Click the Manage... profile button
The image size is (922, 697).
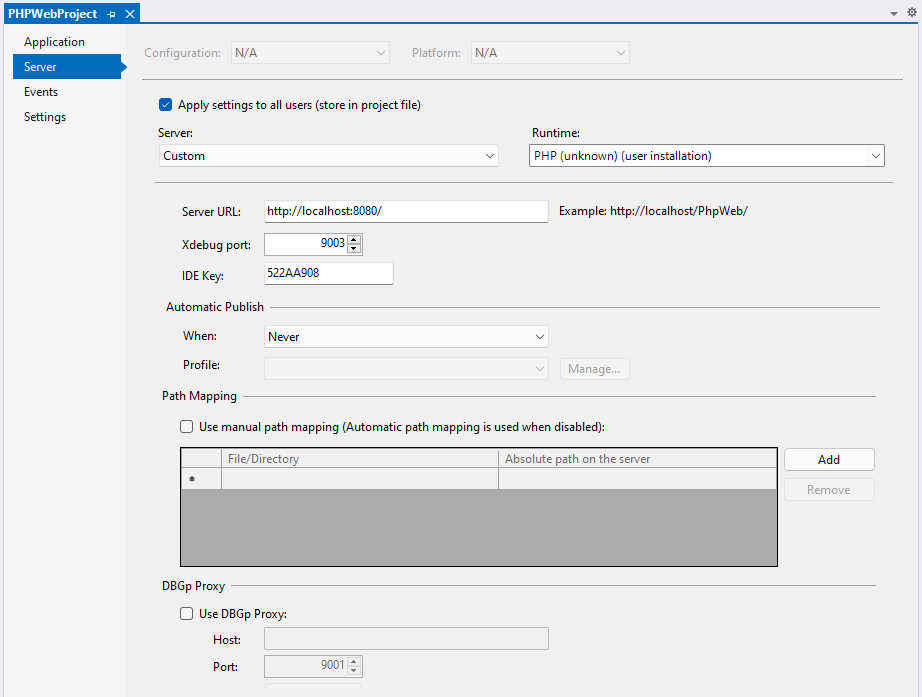(x=594, y=369)
